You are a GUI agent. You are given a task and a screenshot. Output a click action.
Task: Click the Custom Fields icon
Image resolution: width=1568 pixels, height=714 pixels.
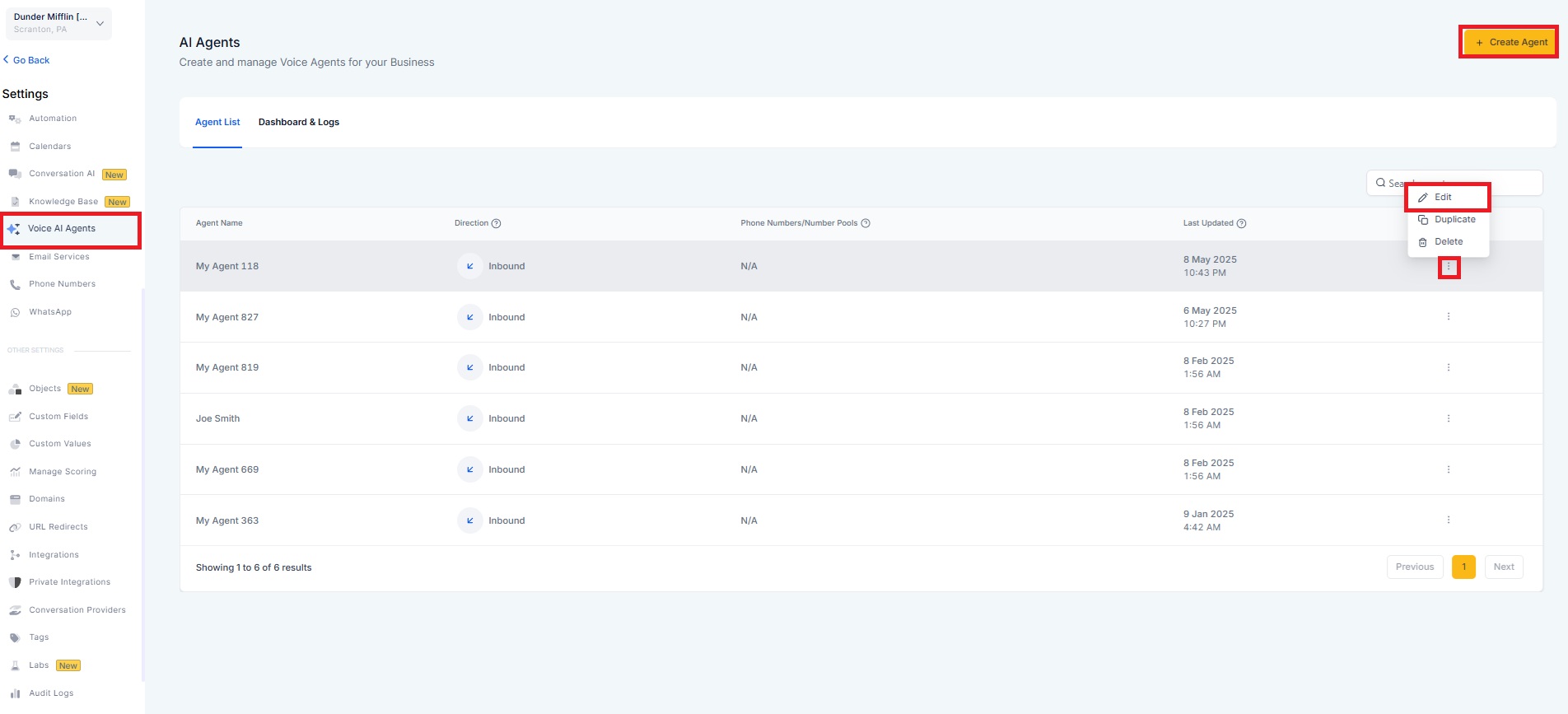(15, 417)
